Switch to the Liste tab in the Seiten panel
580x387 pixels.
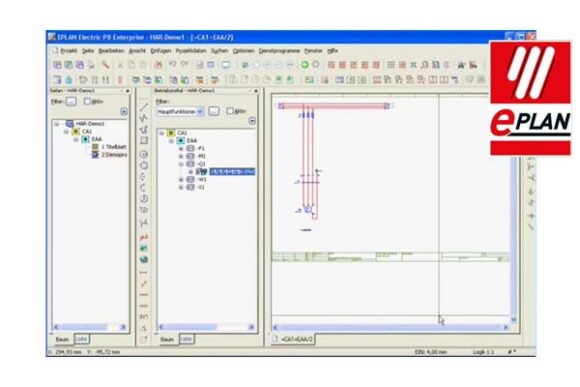click(x=81, y=339)
